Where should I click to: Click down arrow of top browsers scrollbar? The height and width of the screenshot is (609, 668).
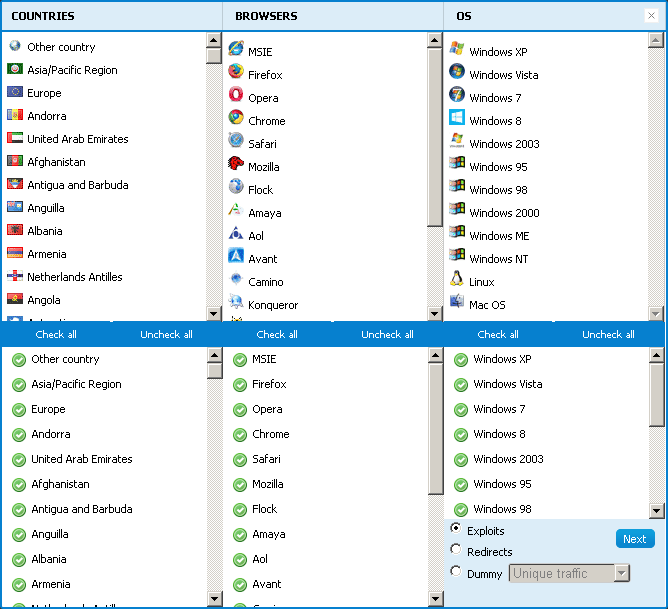435,314
